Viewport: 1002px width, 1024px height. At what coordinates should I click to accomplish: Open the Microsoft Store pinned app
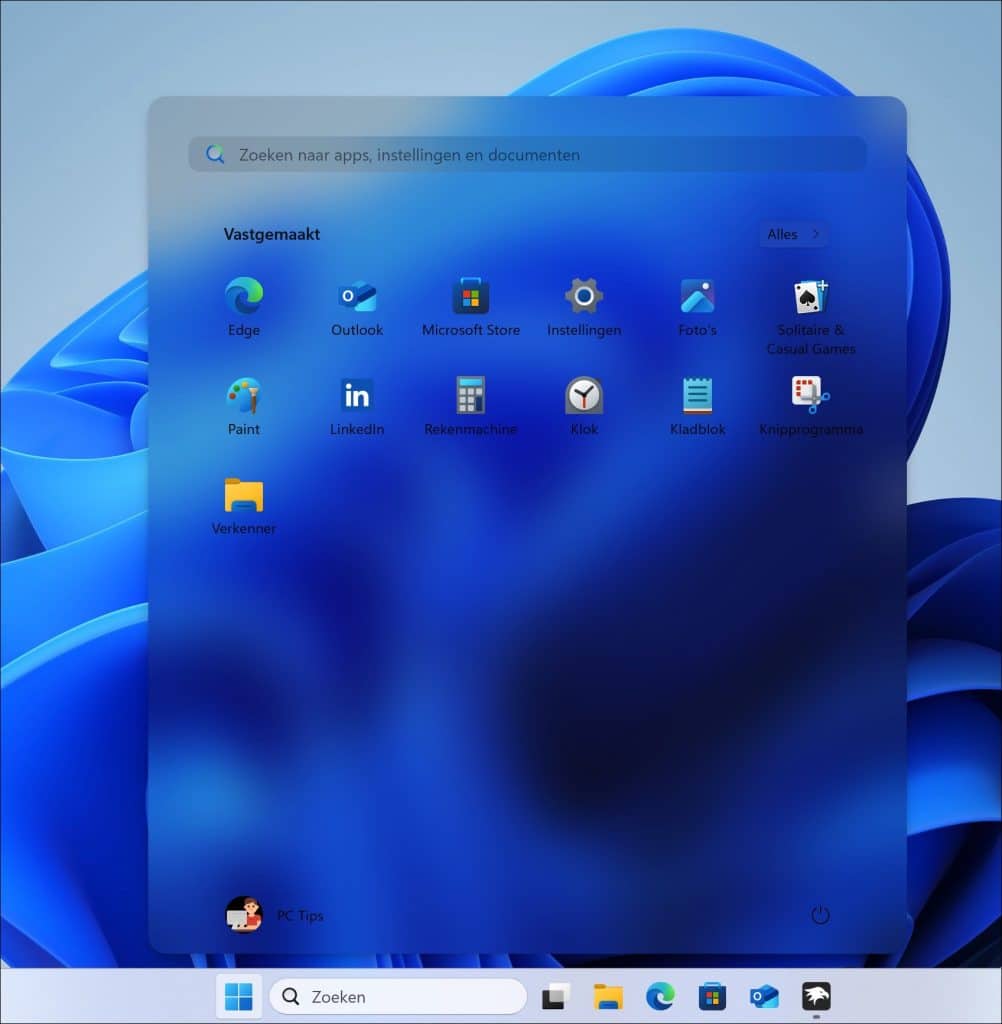click(470, 298)
